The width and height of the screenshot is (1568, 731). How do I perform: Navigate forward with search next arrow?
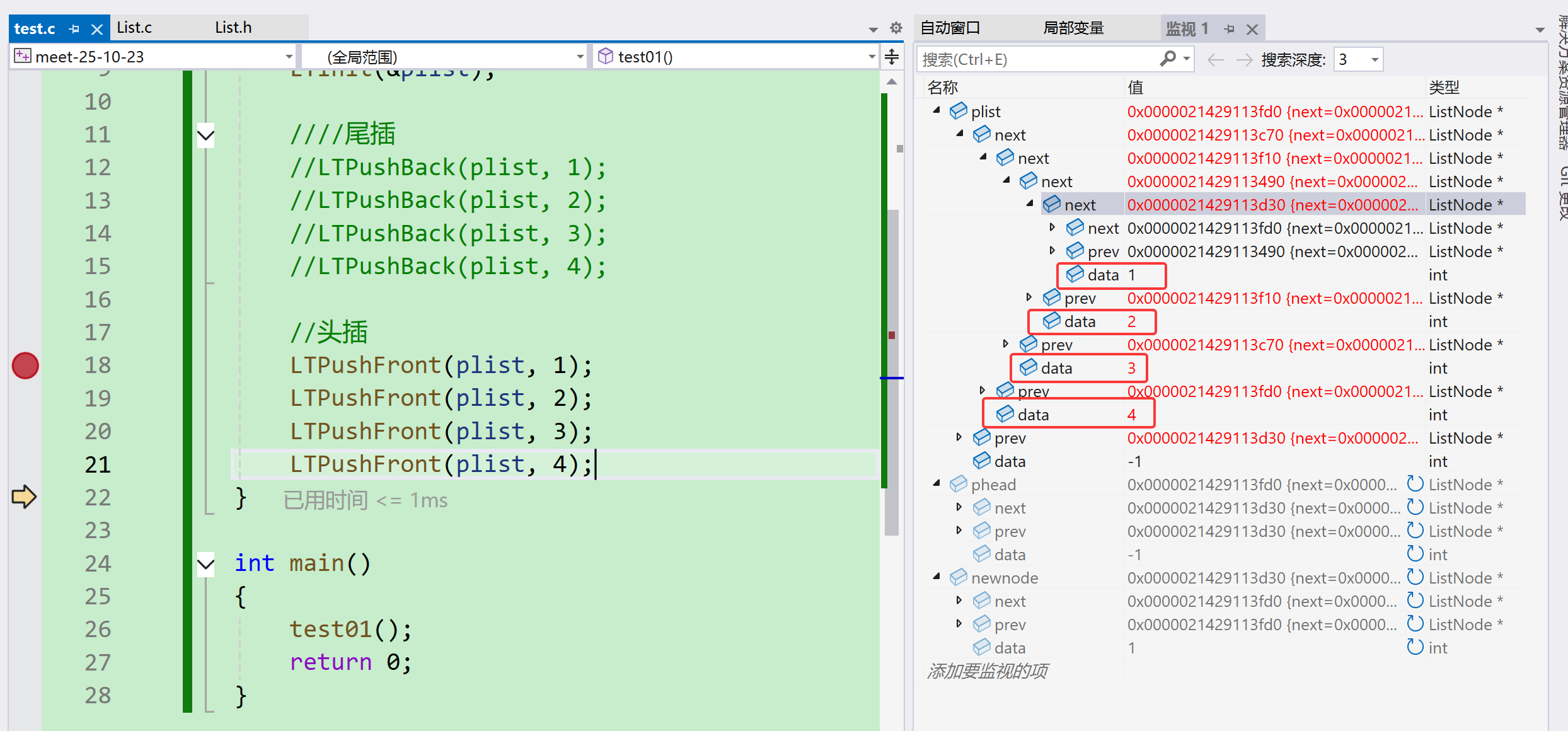click(x=1244, y=60)
